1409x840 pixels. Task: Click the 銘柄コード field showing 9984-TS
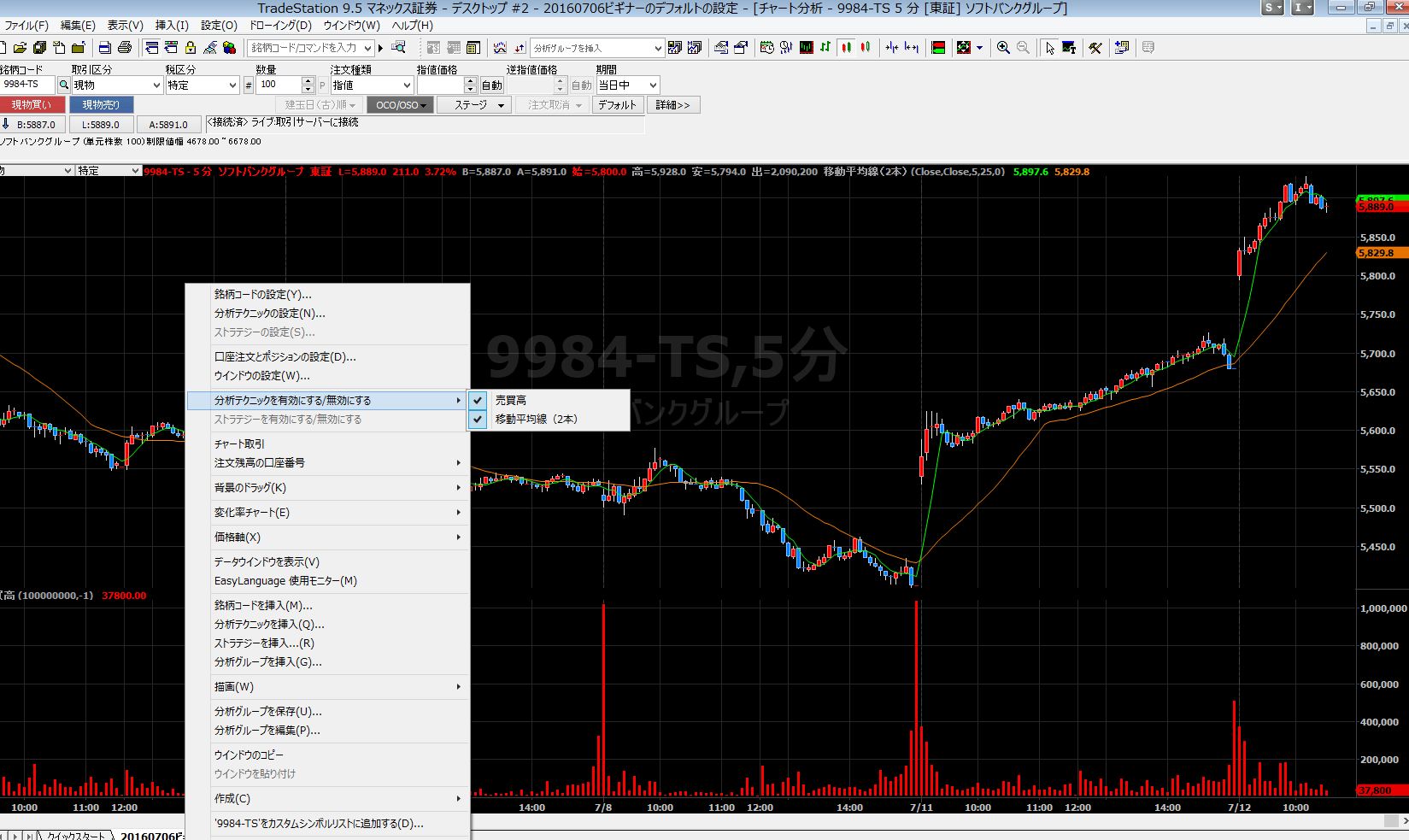pos(27,85)
